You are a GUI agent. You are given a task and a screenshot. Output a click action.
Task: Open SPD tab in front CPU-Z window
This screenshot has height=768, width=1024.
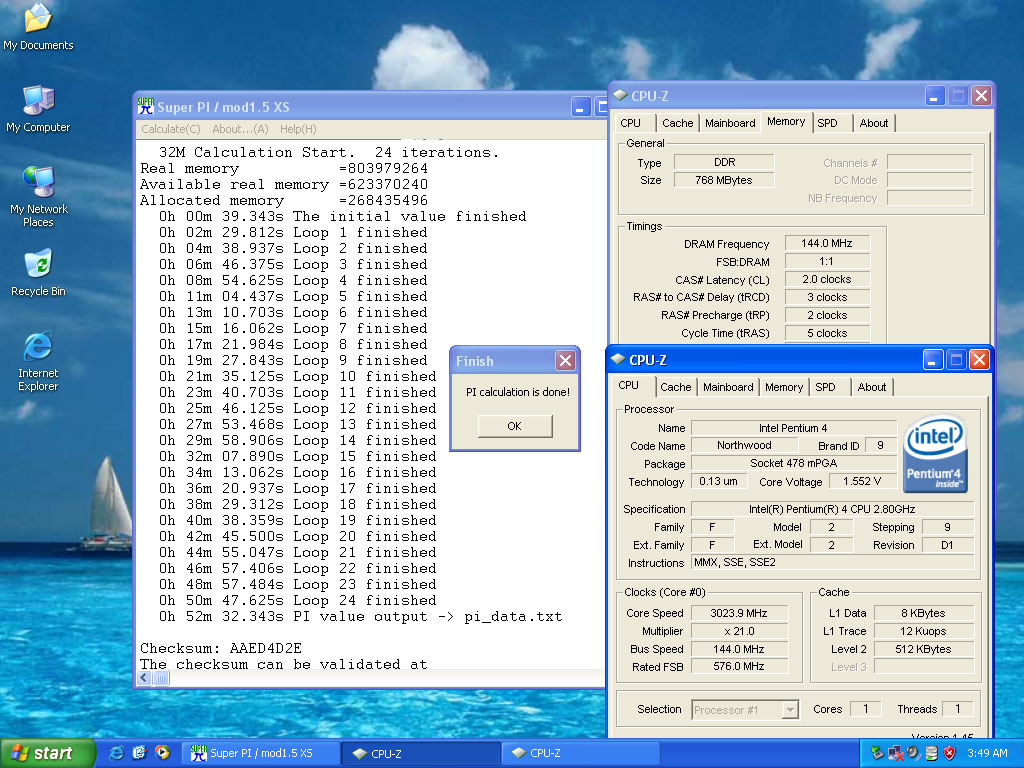tap(825, 387)
